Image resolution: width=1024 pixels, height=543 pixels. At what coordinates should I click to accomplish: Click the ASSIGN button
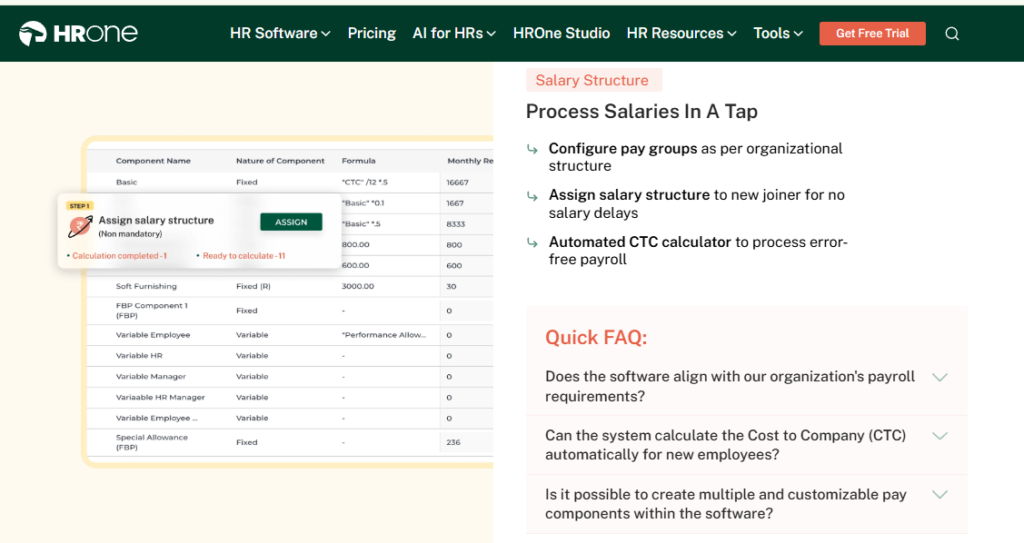point(291,222)
